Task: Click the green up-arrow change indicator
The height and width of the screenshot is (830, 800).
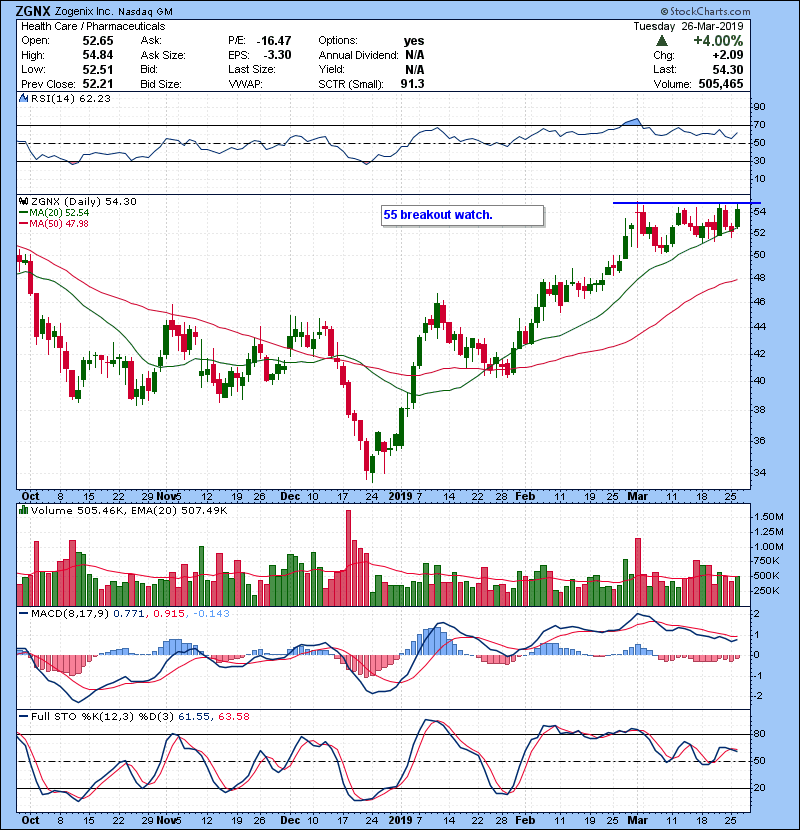Action: click(661, 41)
